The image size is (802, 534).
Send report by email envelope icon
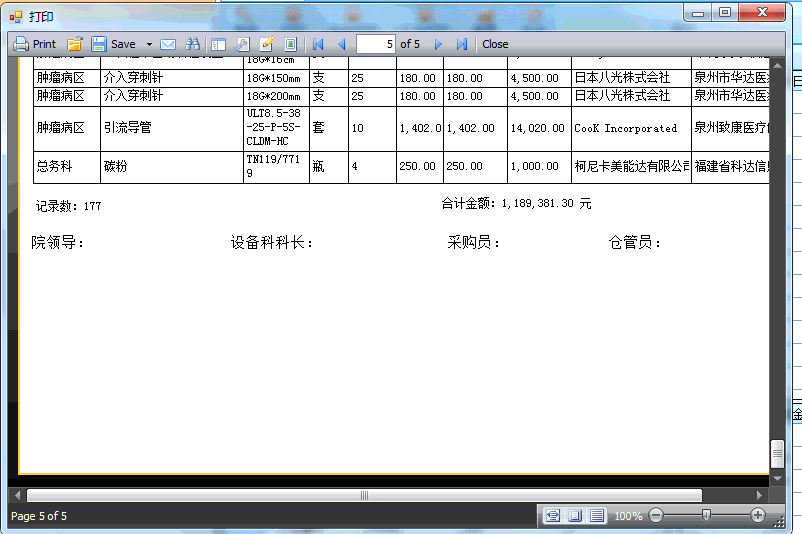point(168,44)
